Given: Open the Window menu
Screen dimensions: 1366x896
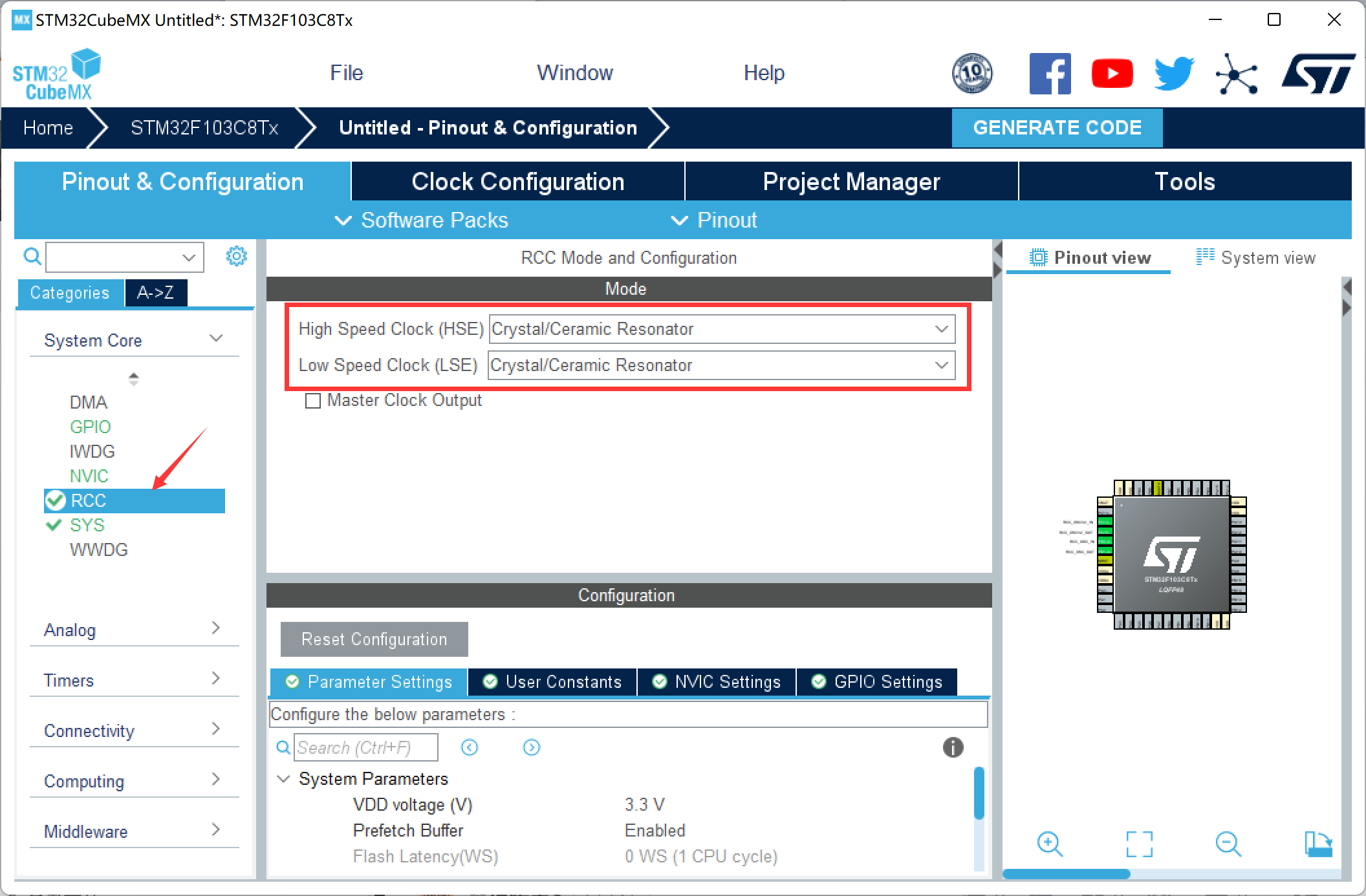Looking at the screenshot, I should click(x=574, y=72).
